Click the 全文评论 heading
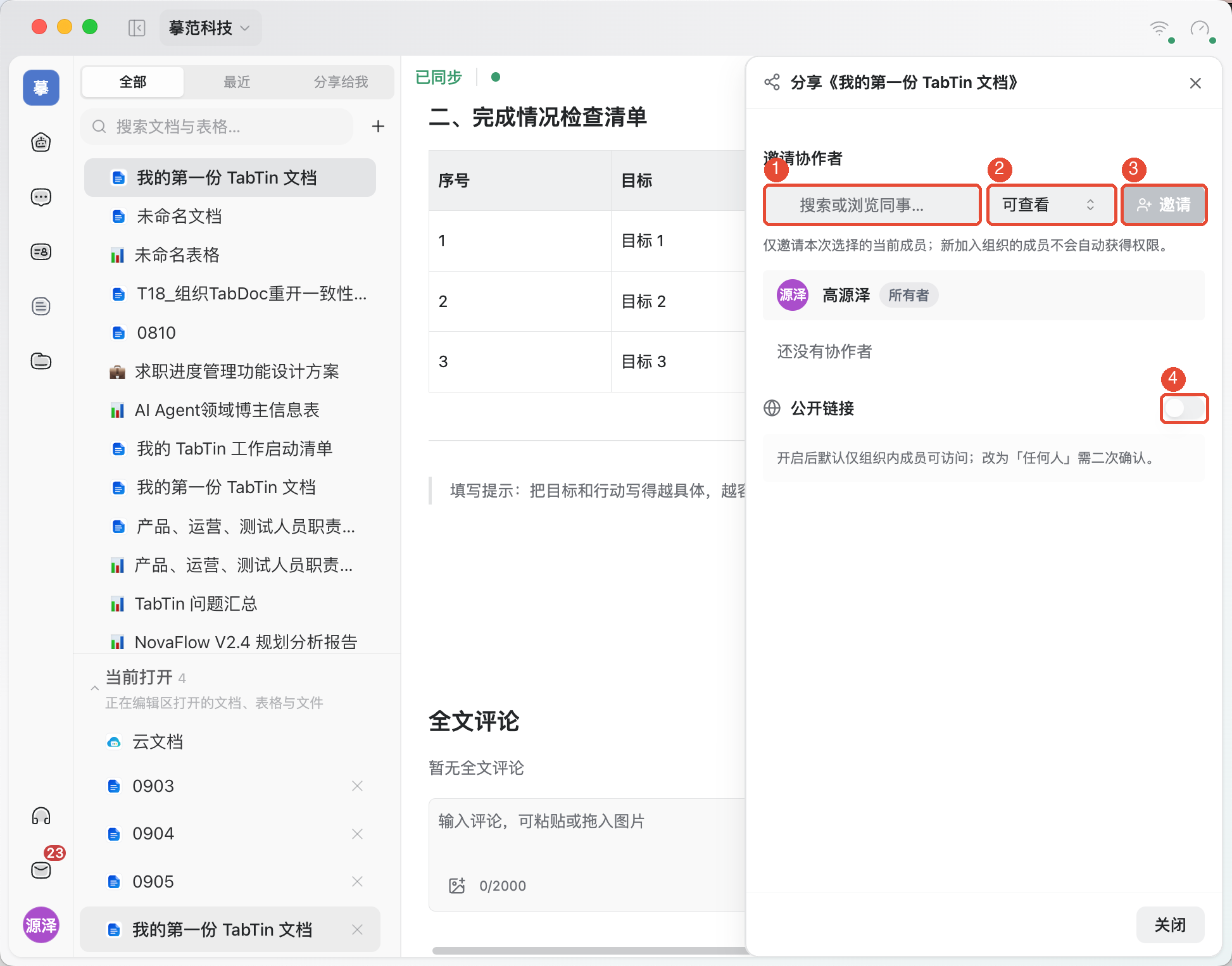The image size is (1232, 966). pyautogui.click(x=474, y=721)
